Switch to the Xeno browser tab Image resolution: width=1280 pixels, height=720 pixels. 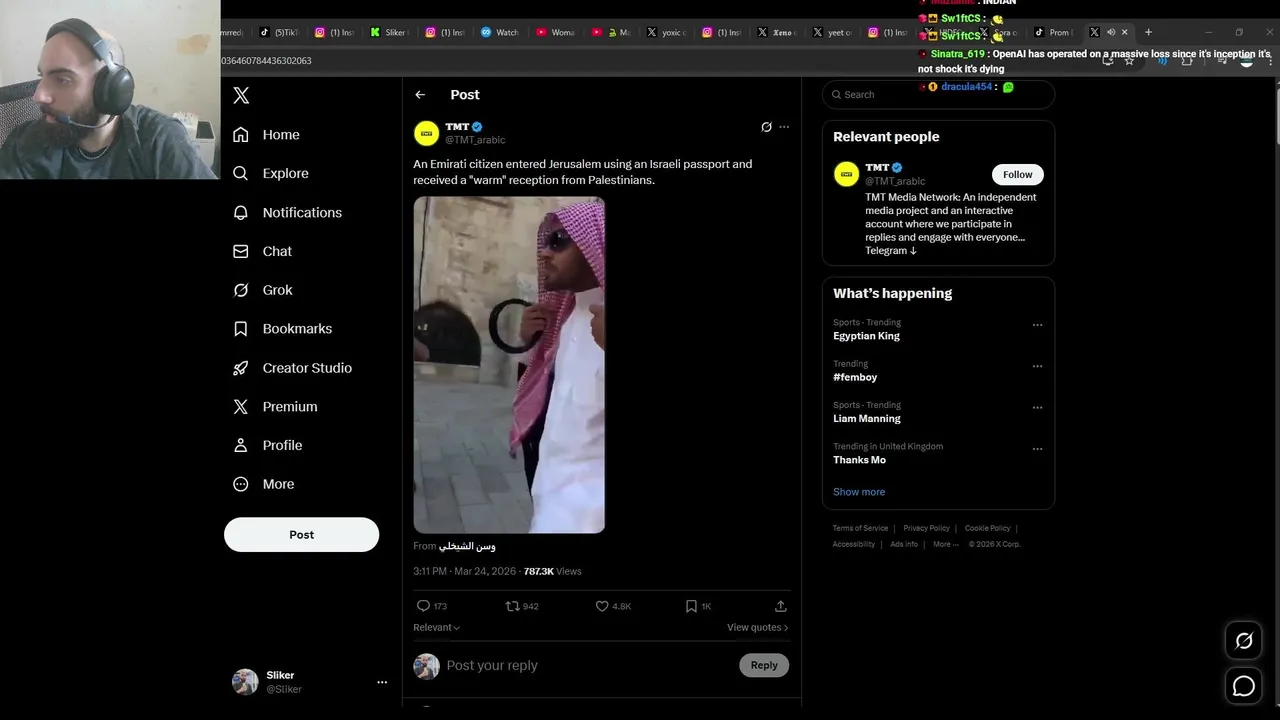[776, 32]
